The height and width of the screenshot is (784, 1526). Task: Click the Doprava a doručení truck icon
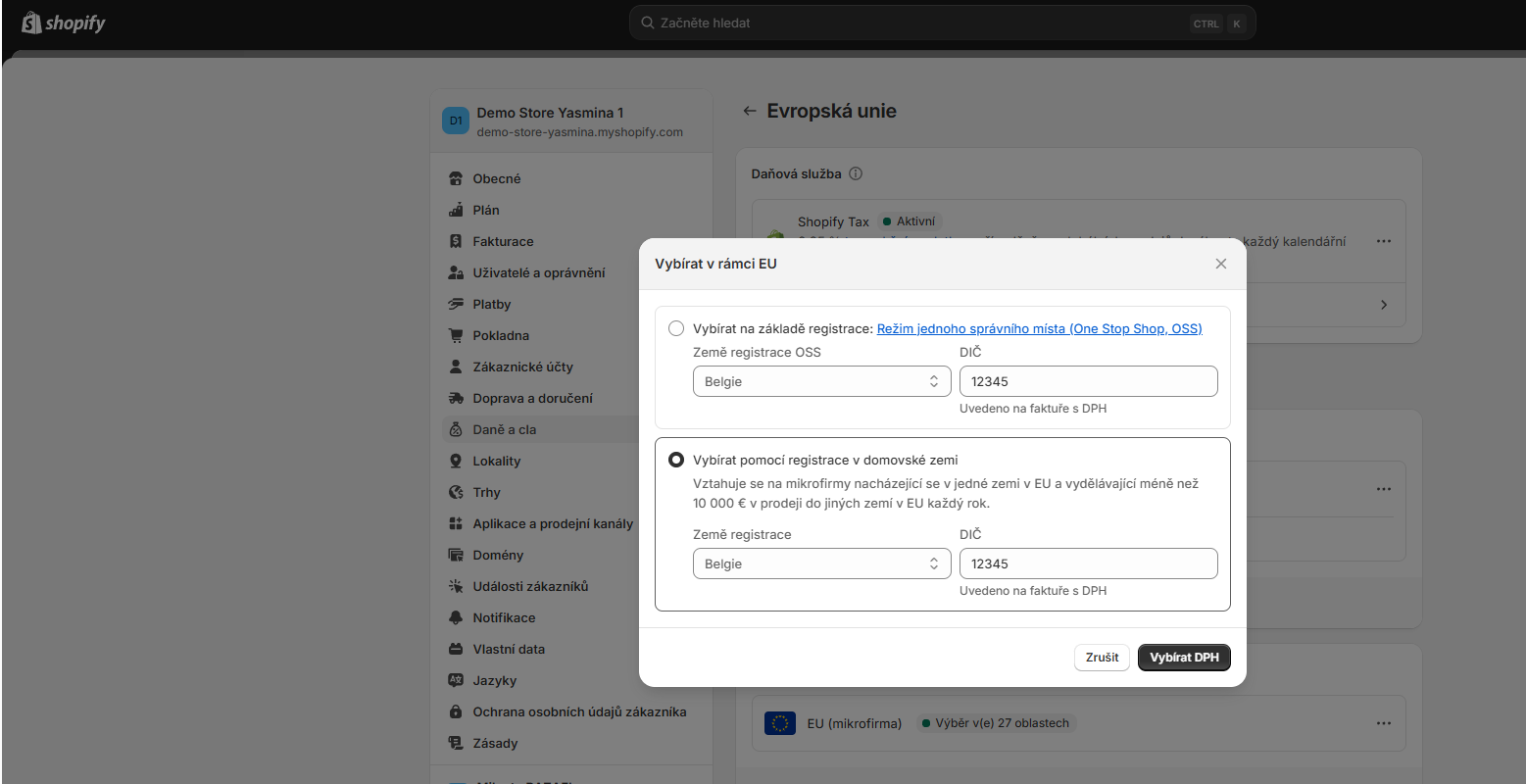point(456,398)
